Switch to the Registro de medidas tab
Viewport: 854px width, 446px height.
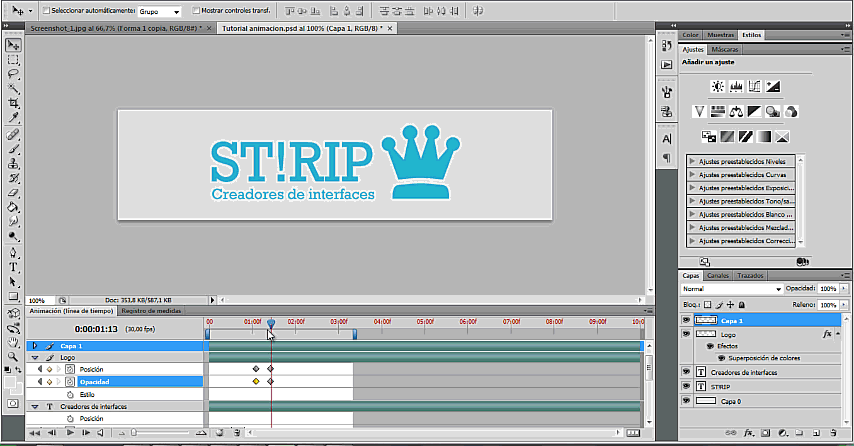point(151,311)
